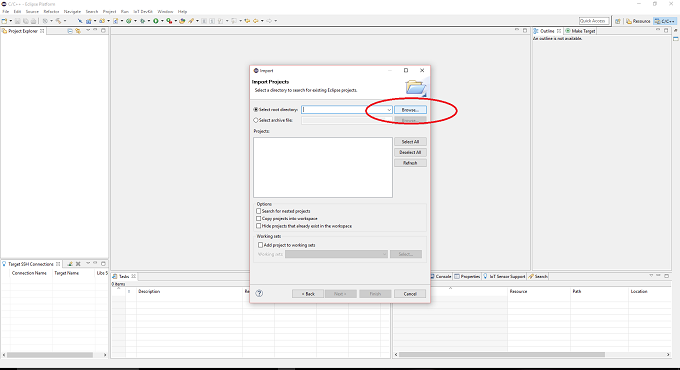Click the Description column header in Tasks
The width and height of the screenshot is (680, 370).
pos(149,291)
